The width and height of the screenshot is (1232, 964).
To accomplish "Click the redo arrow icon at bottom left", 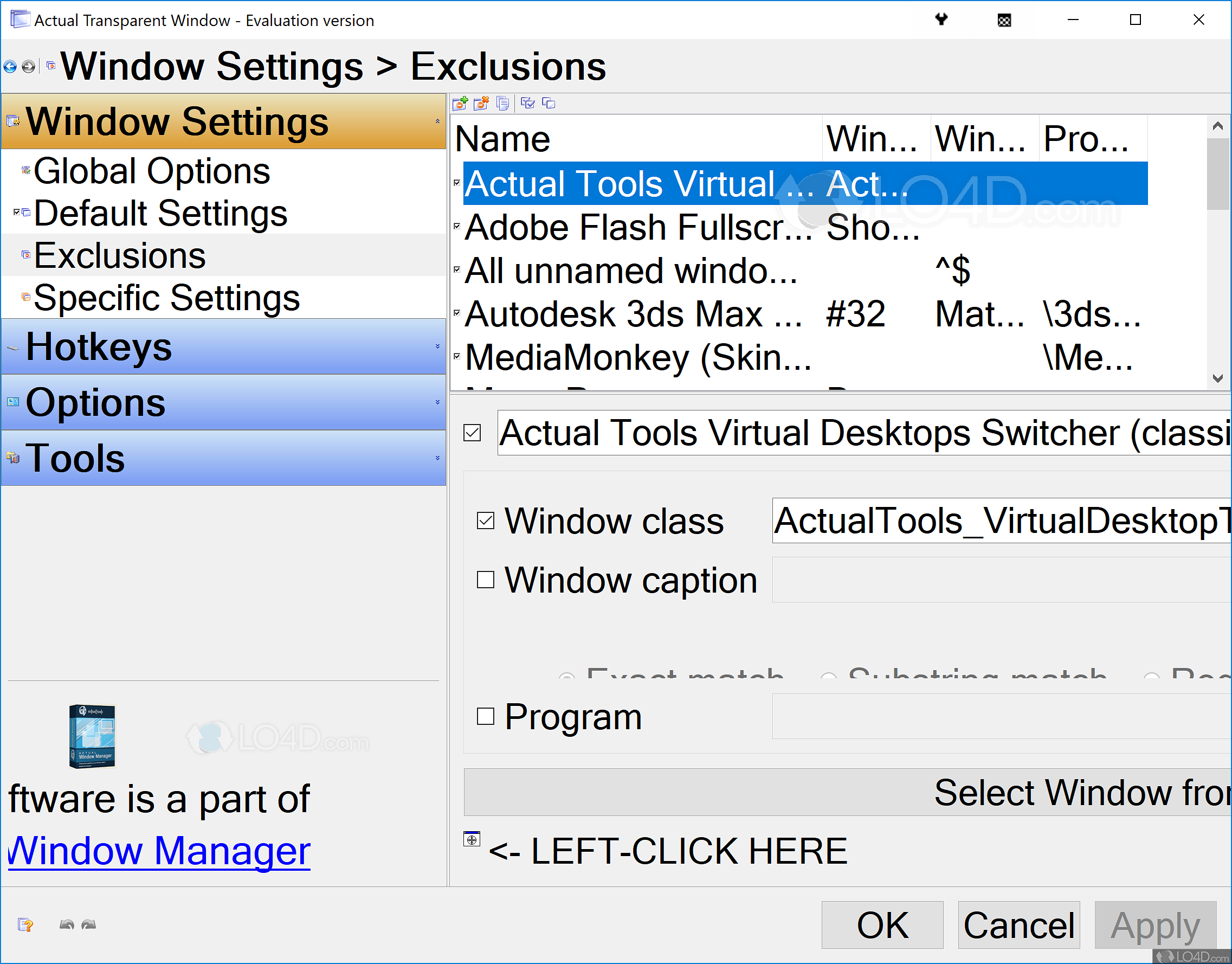I will [88, 924].
